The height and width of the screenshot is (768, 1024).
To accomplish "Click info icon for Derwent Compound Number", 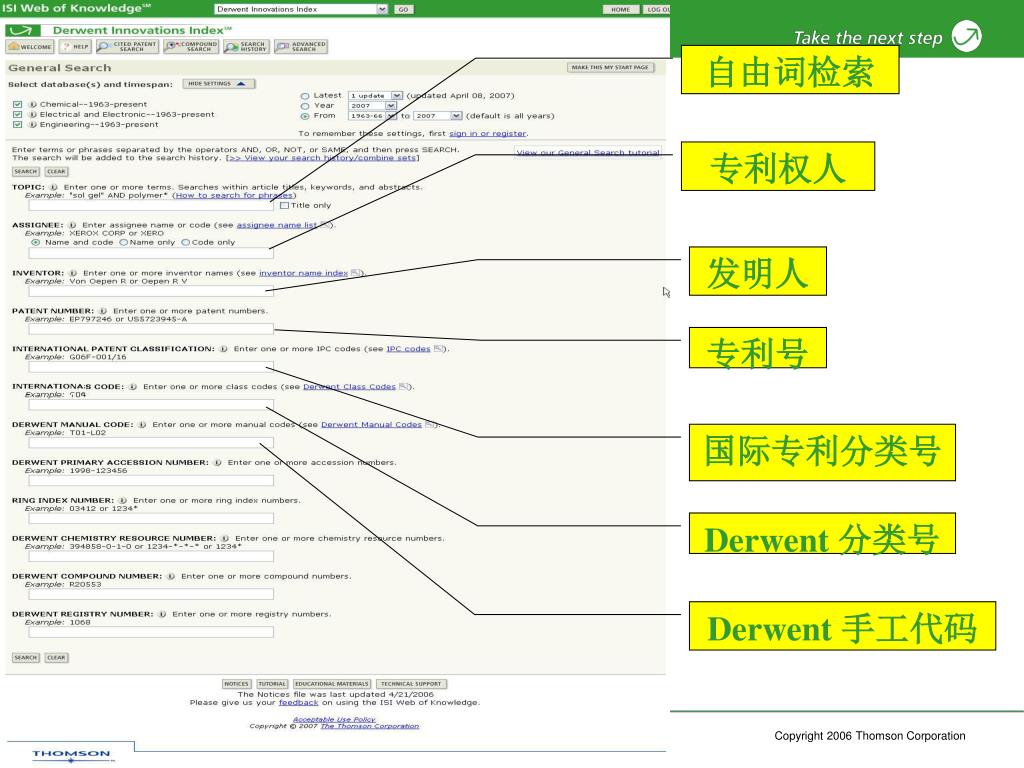I will coord(170,576).
